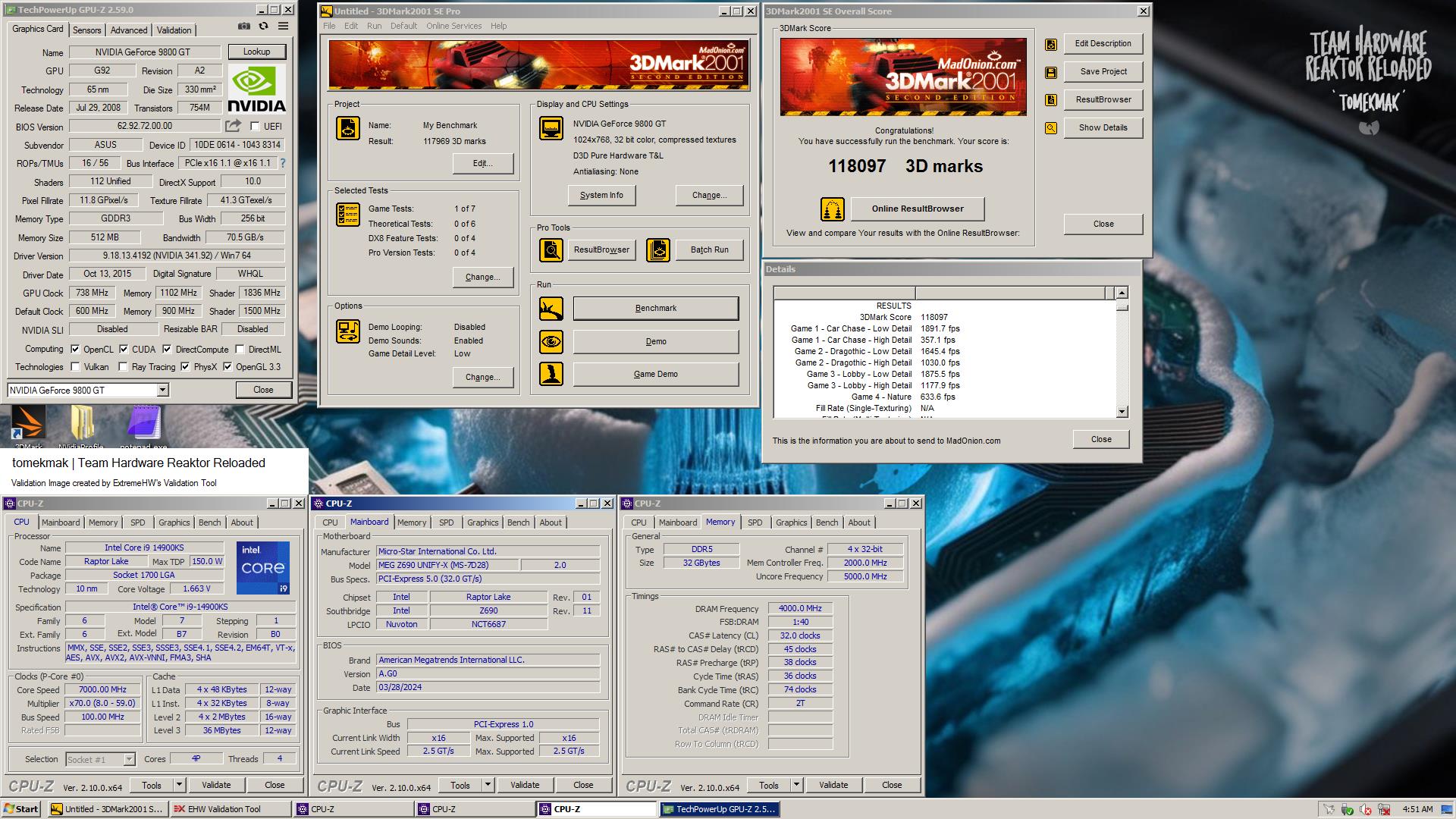
Task: Click Change button in Selected Tests
Action: (482, 278)
